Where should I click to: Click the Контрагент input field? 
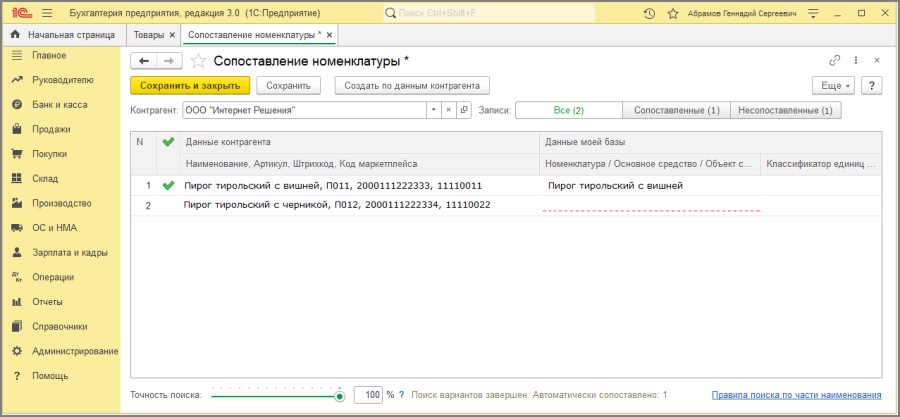tap(305, 110)
